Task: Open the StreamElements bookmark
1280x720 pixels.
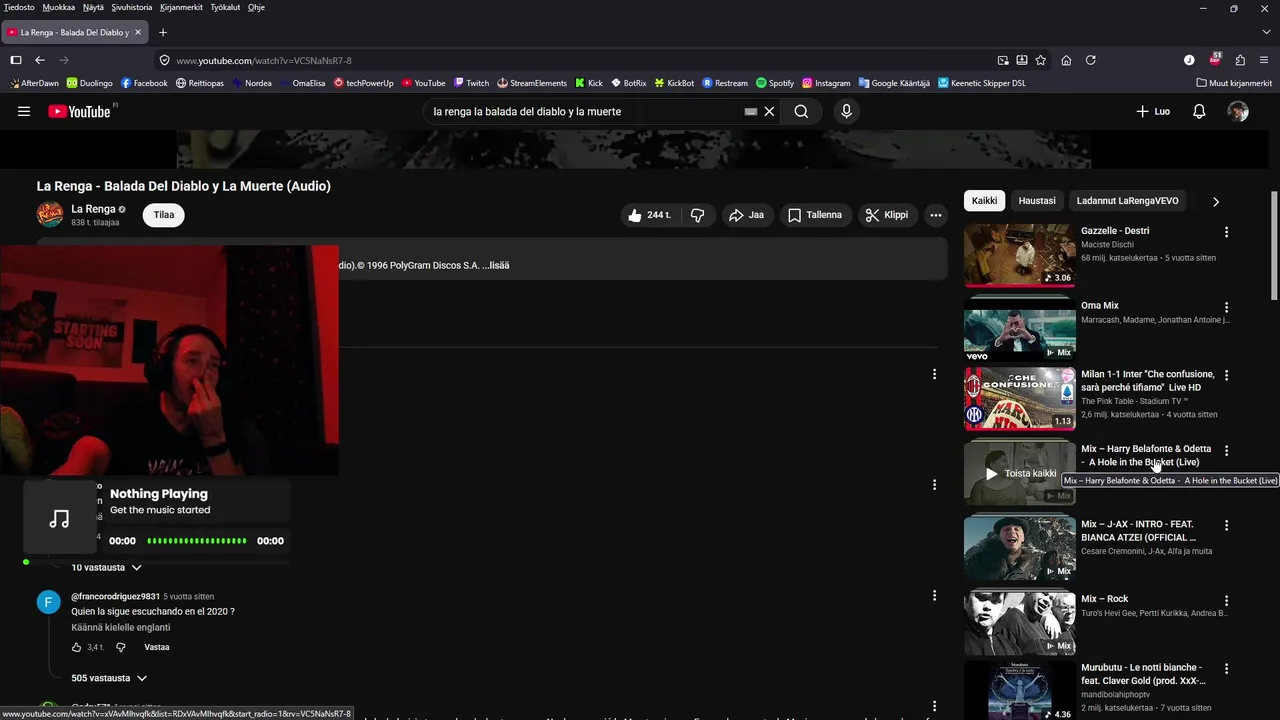Action: pos(532,83)
